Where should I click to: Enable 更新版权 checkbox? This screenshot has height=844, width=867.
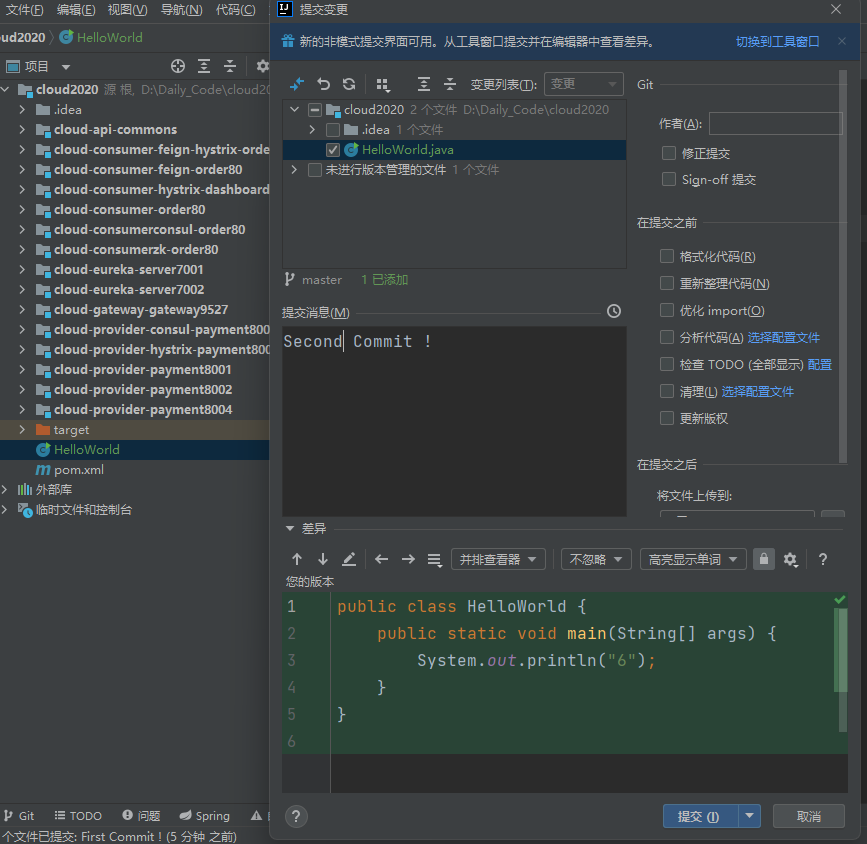[x=667, y=418]
